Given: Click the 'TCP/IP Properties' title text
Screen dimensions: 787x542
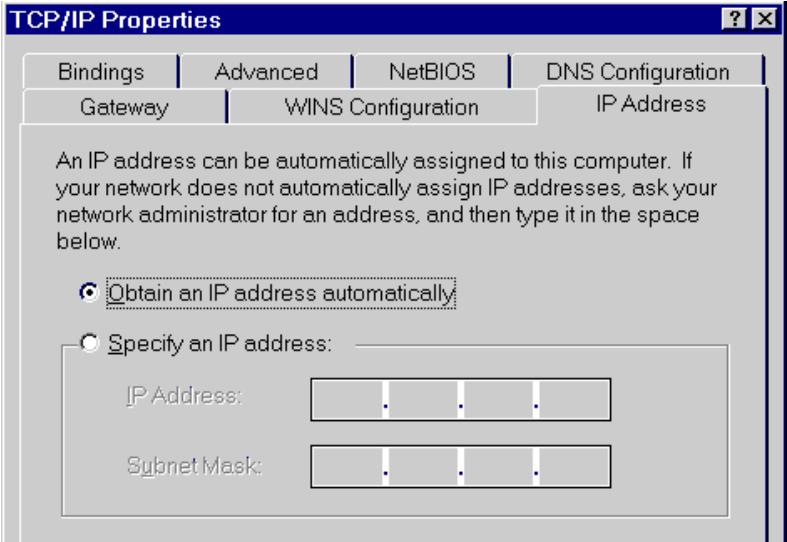Looking at the screenshot, I should (115, 20).
